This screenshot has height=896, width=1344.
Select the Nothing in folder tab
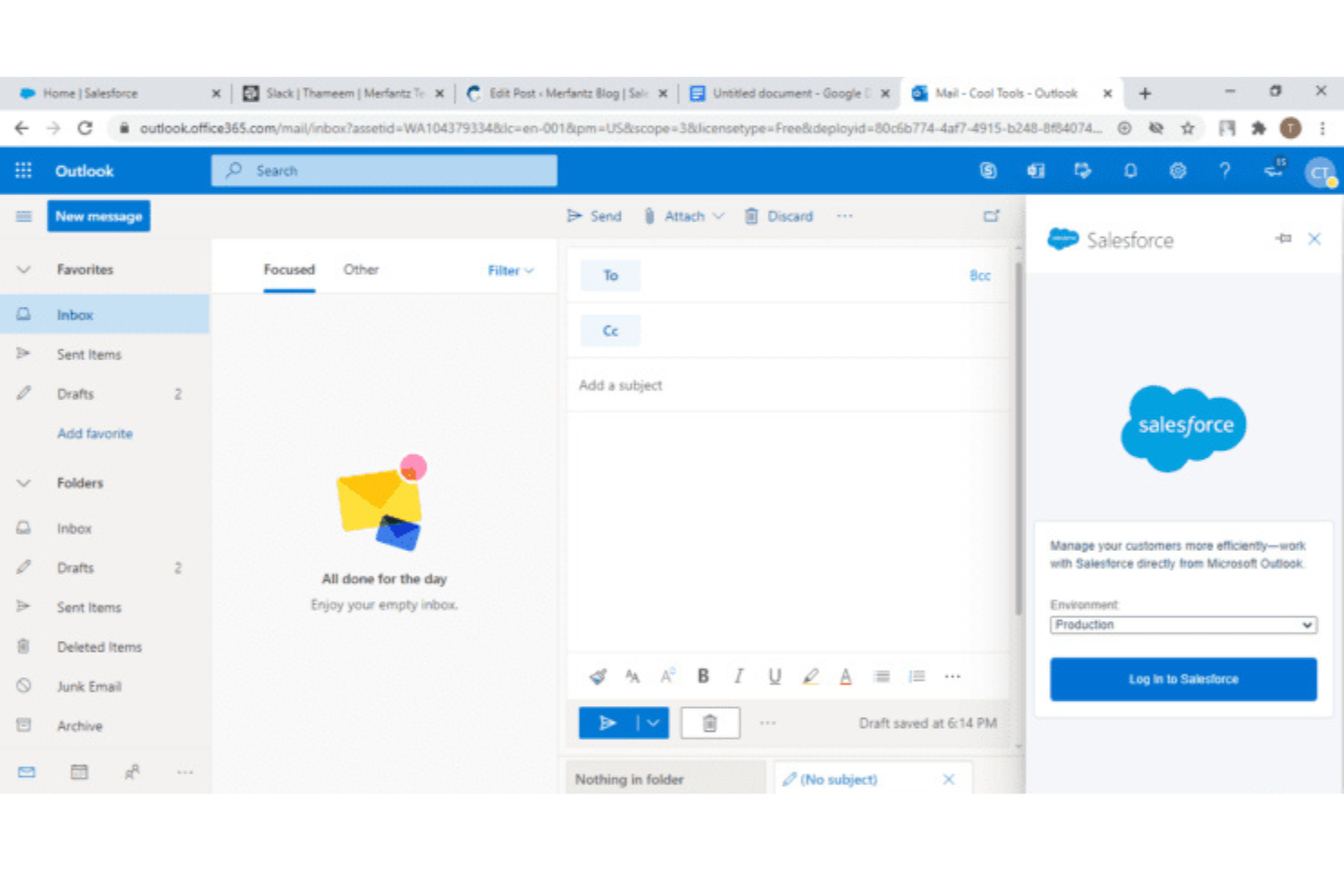coord(665,779)
